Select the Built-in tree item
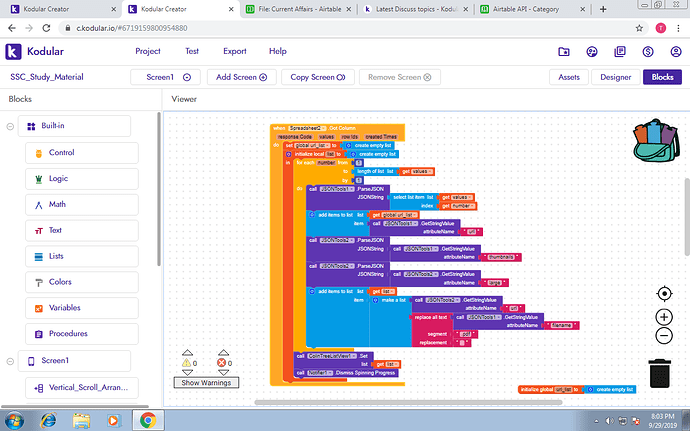690x431 pixels. tap(74, 126)
